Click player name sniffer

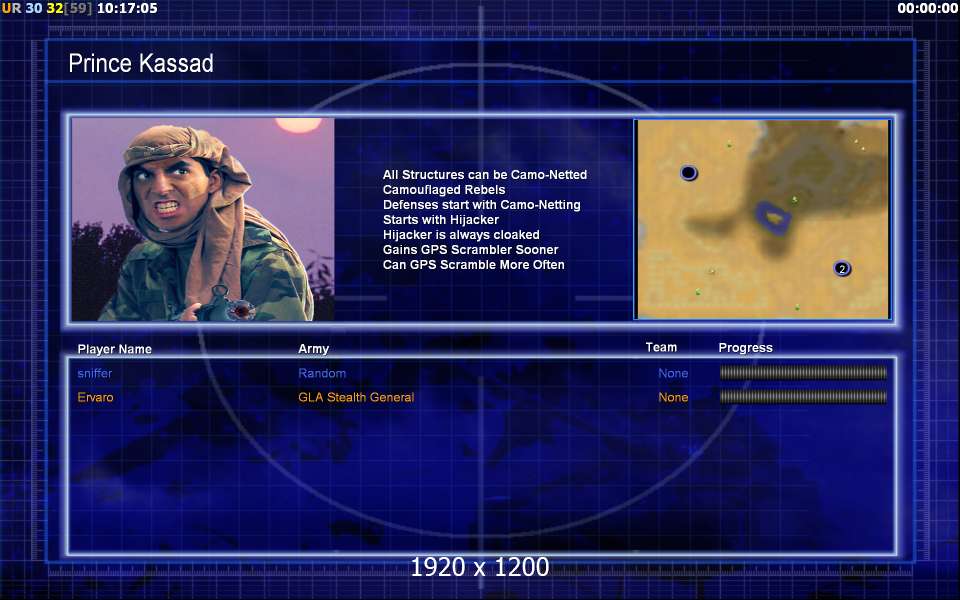pos(95,373)
